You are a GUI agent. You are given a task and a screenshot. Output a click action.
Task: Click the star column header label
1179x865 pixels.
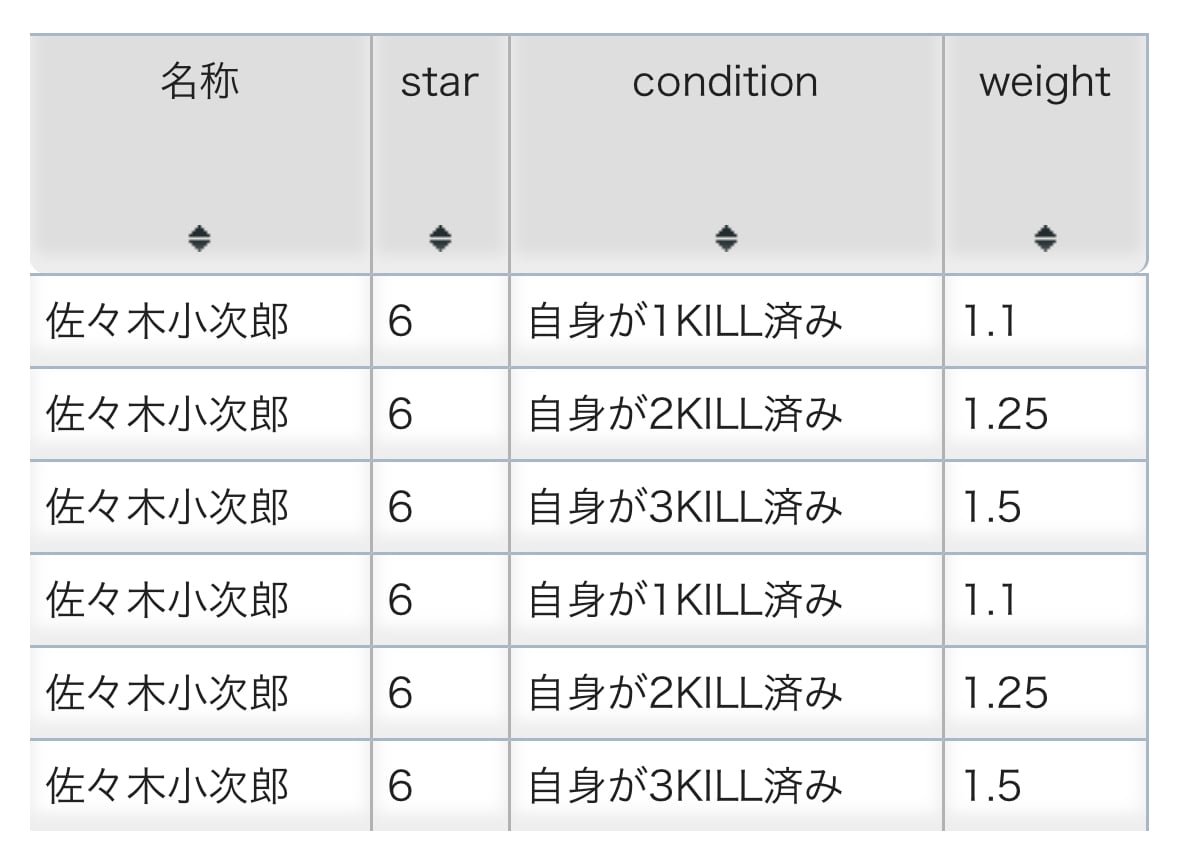(x=440, y=82)
